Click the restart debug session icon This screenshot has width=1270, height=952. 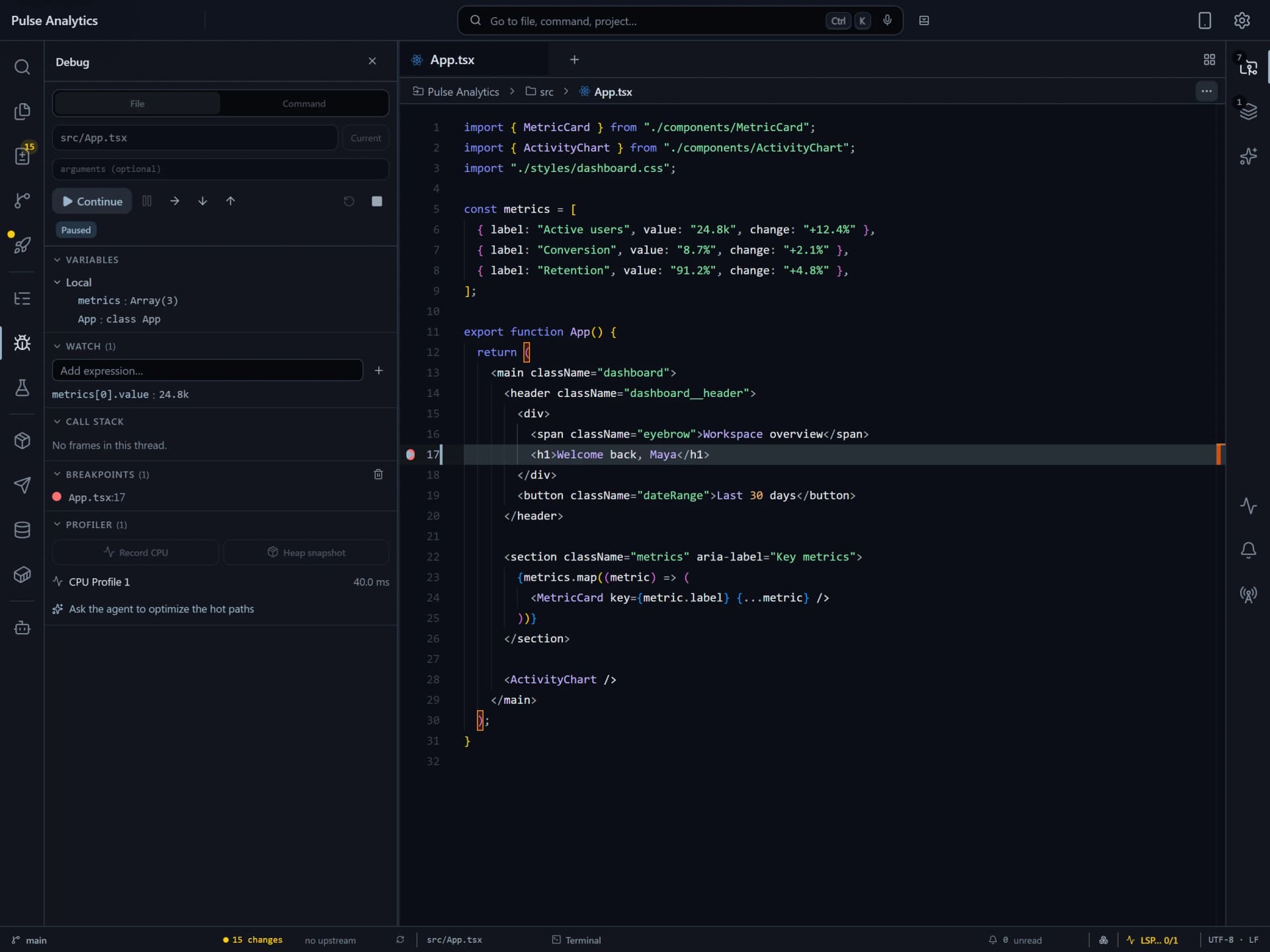(349, 201)
